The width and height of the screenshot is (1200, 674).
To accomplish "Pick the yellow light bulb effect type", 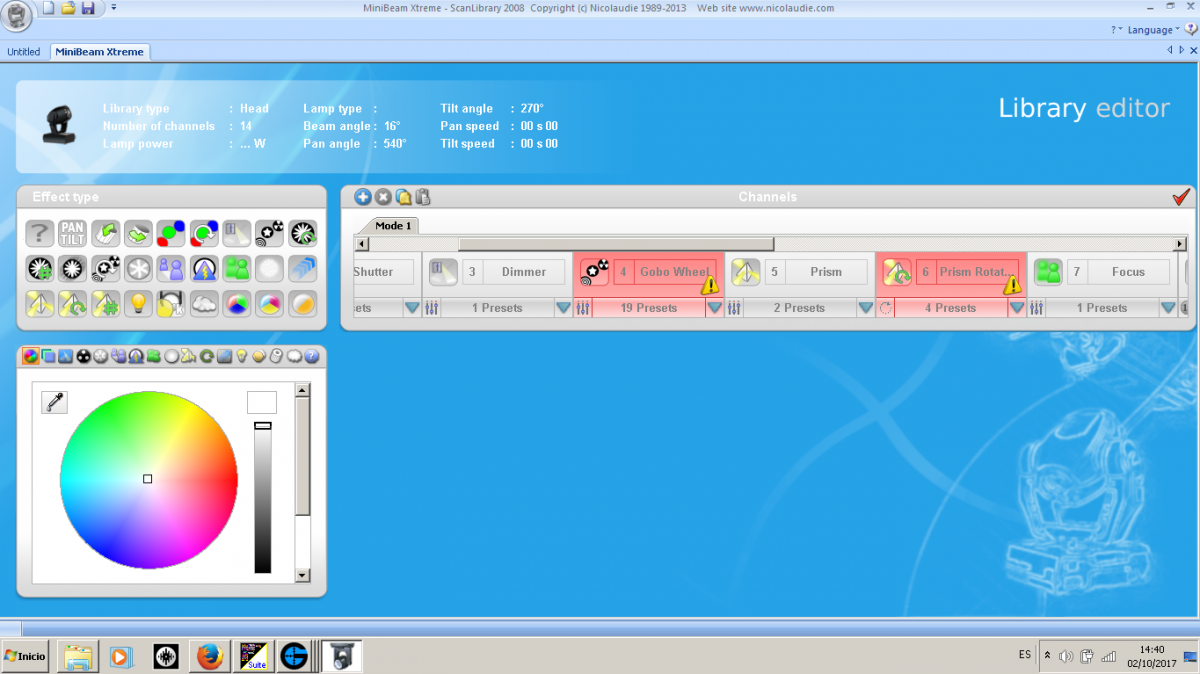I will tap(137, 304).
